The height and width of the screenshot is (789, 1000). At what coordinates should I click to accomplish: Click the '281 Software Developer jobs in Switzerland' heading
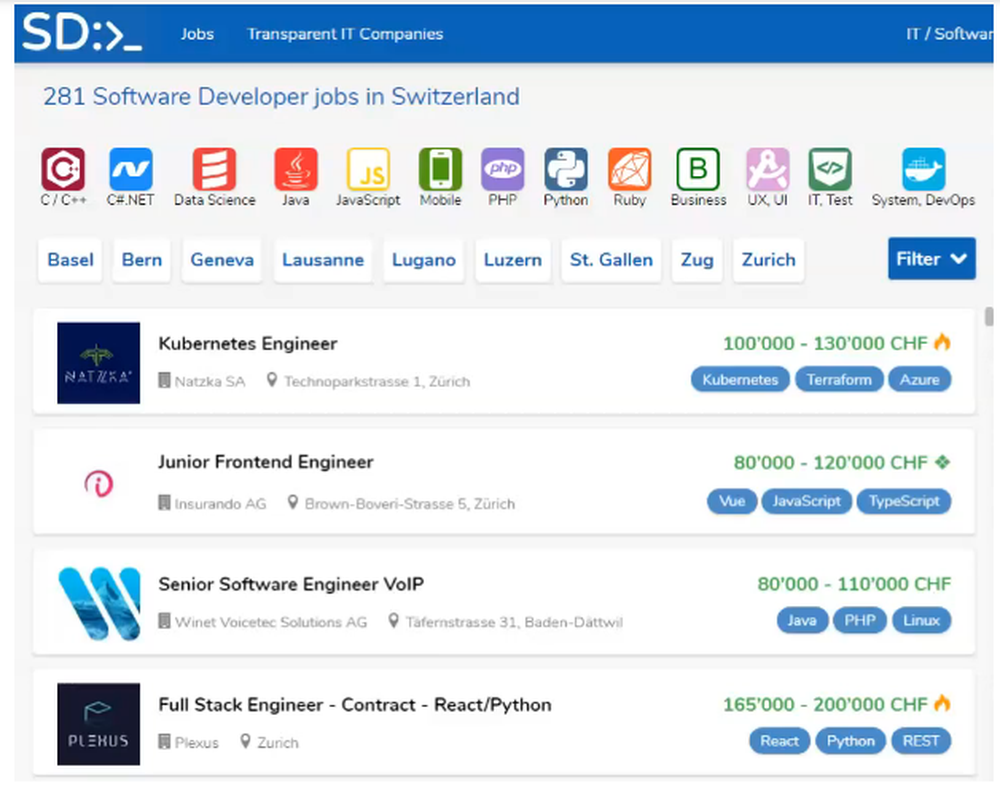[281, 96]
